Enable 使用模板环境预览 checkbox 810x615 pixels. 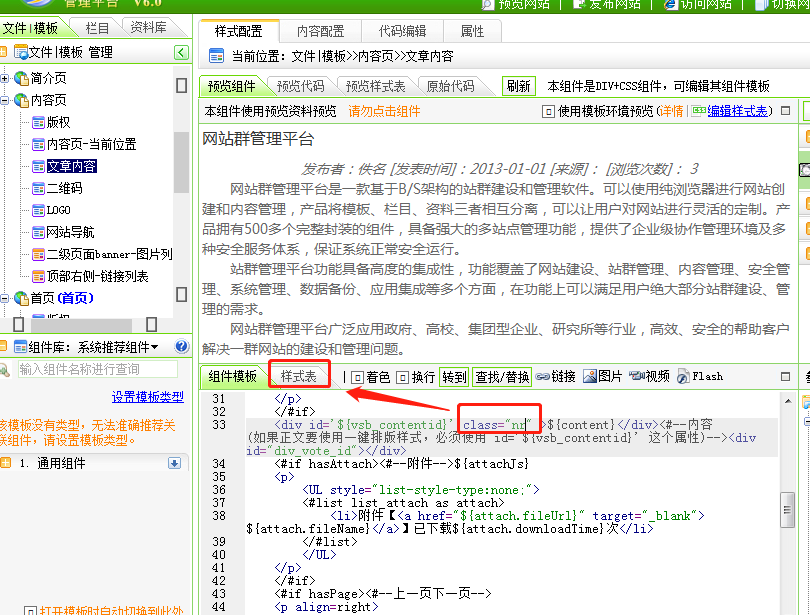click(x=549, y=111)
